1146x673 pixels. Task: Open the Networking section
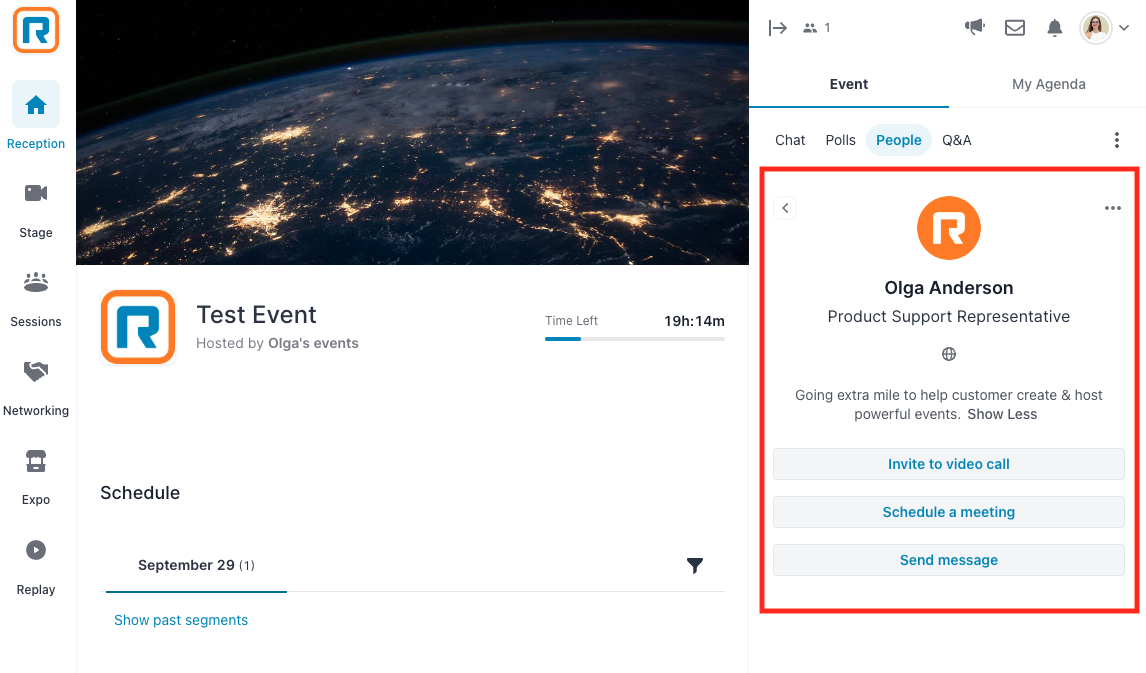click(x=36, y=389)
